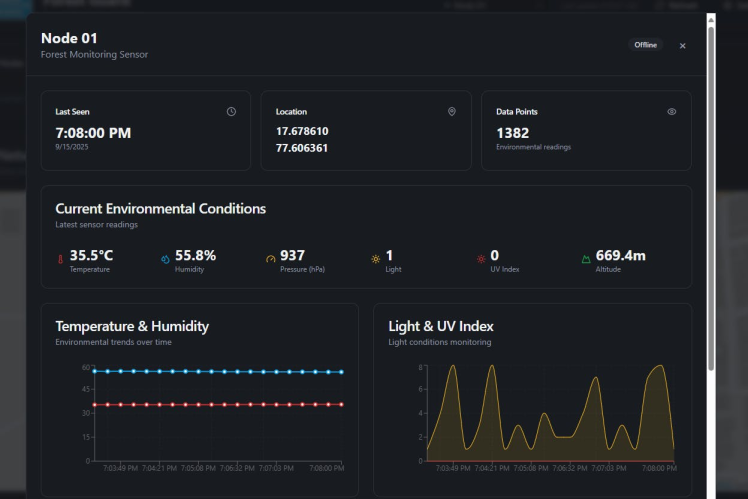
Task: Close the Node 01 details dialog
Action: pos(682,45)
